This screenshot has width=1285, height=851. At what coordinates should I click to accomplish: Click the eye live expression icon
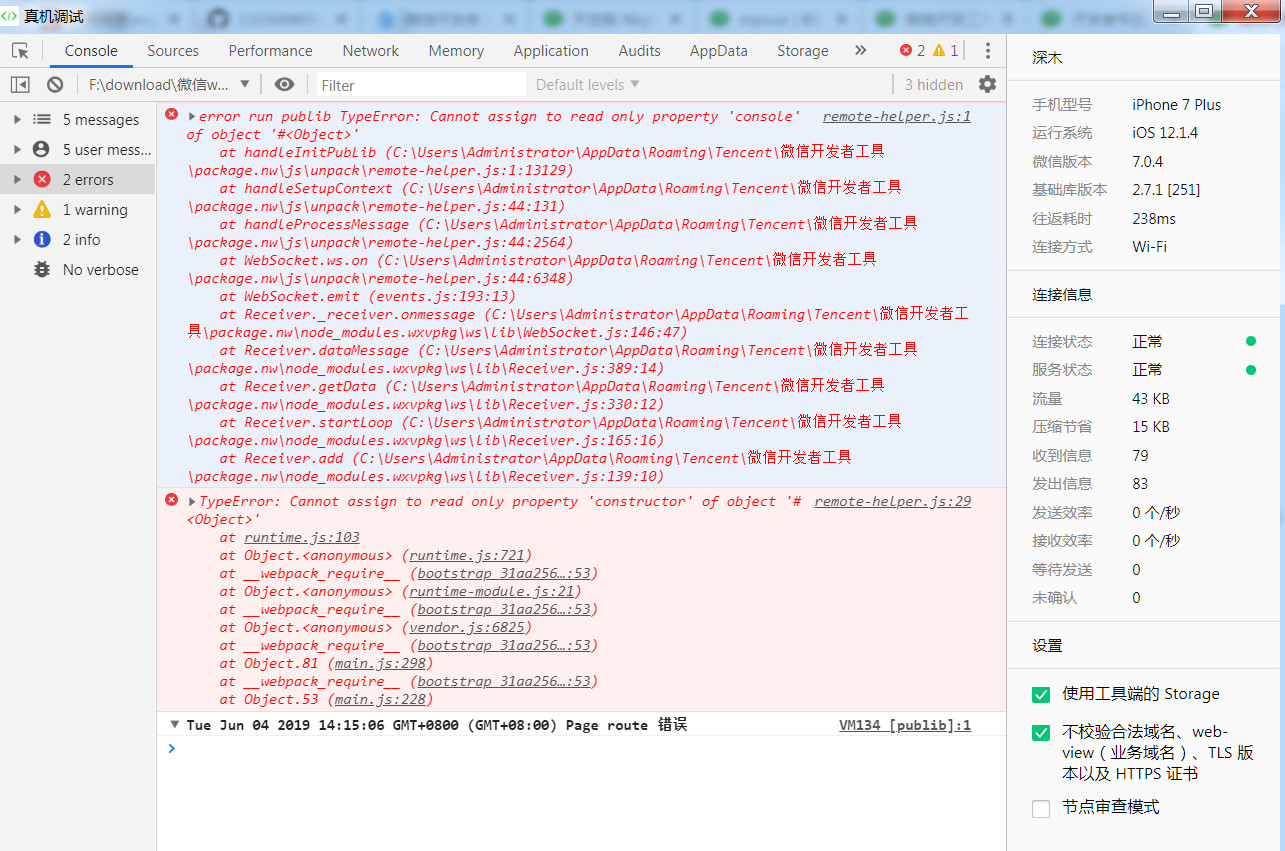pos(285,85)
